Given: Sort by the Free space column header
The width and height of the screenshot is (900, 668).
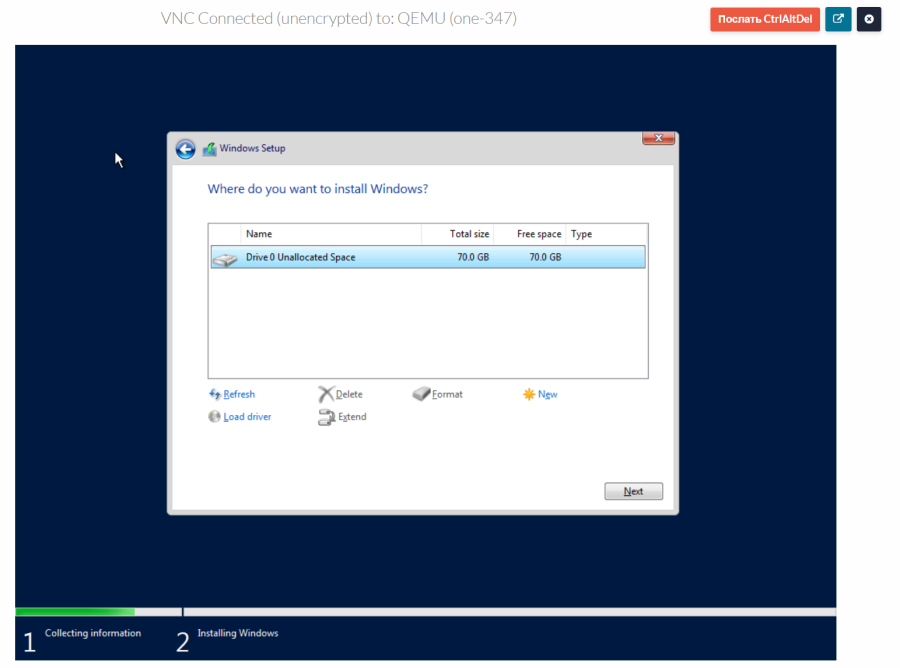Looking at the screenshot, I should [x=530, y=234].
